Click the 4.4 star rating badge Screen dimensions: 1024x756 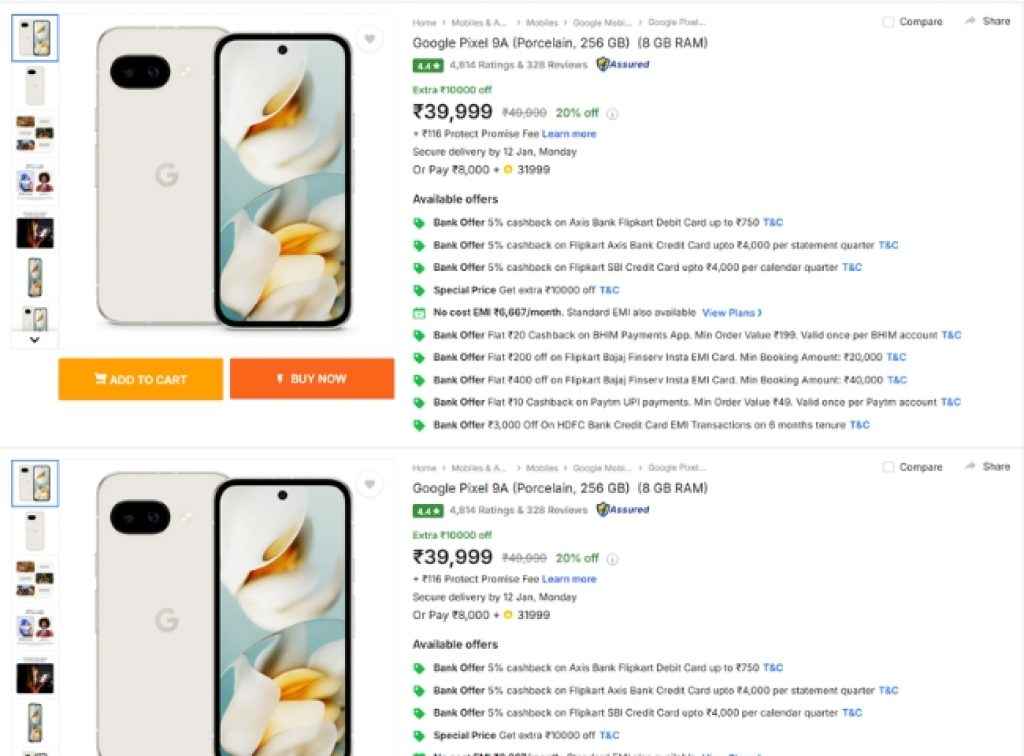coord(428,64)
